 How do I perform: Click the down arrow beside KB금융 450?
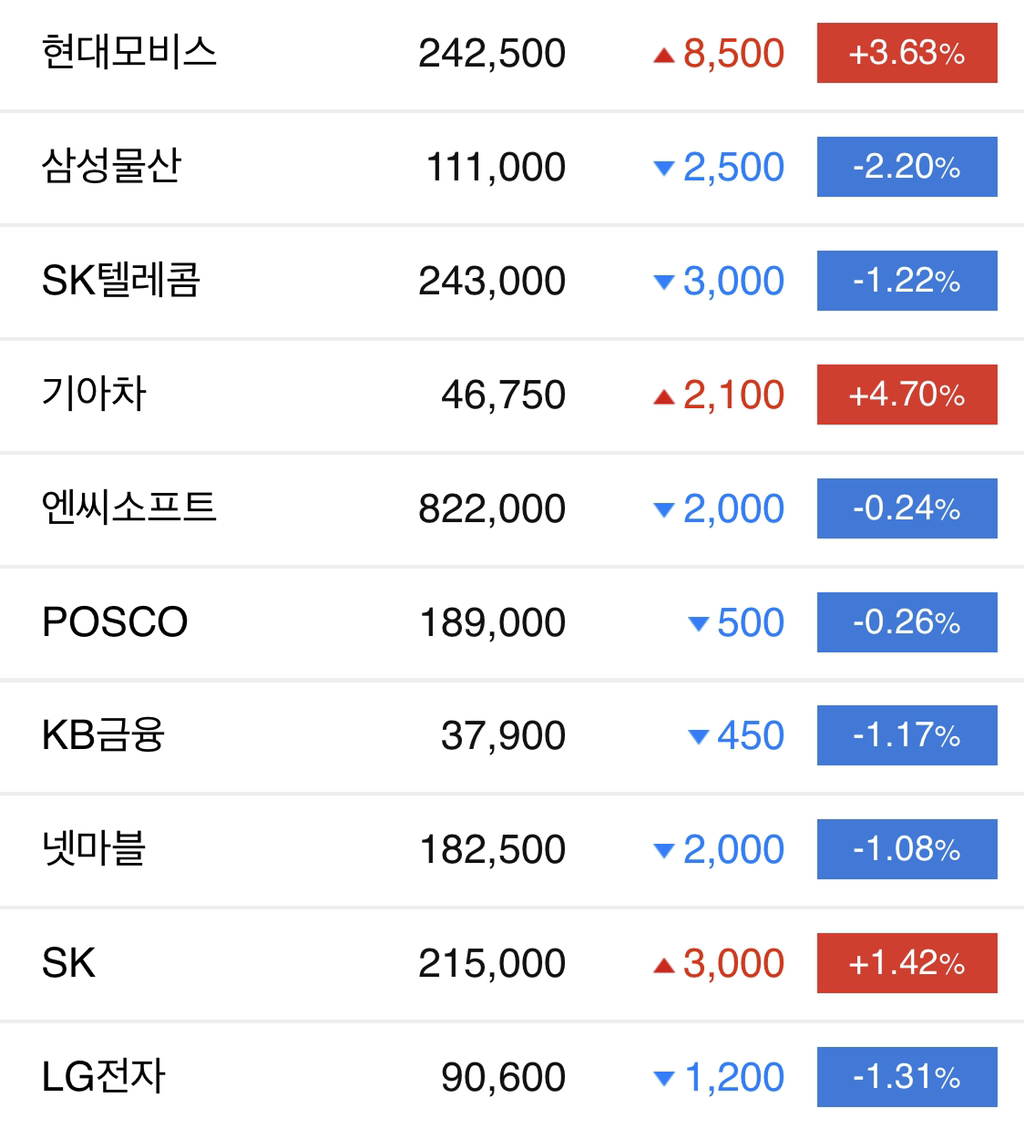[699, 737]
